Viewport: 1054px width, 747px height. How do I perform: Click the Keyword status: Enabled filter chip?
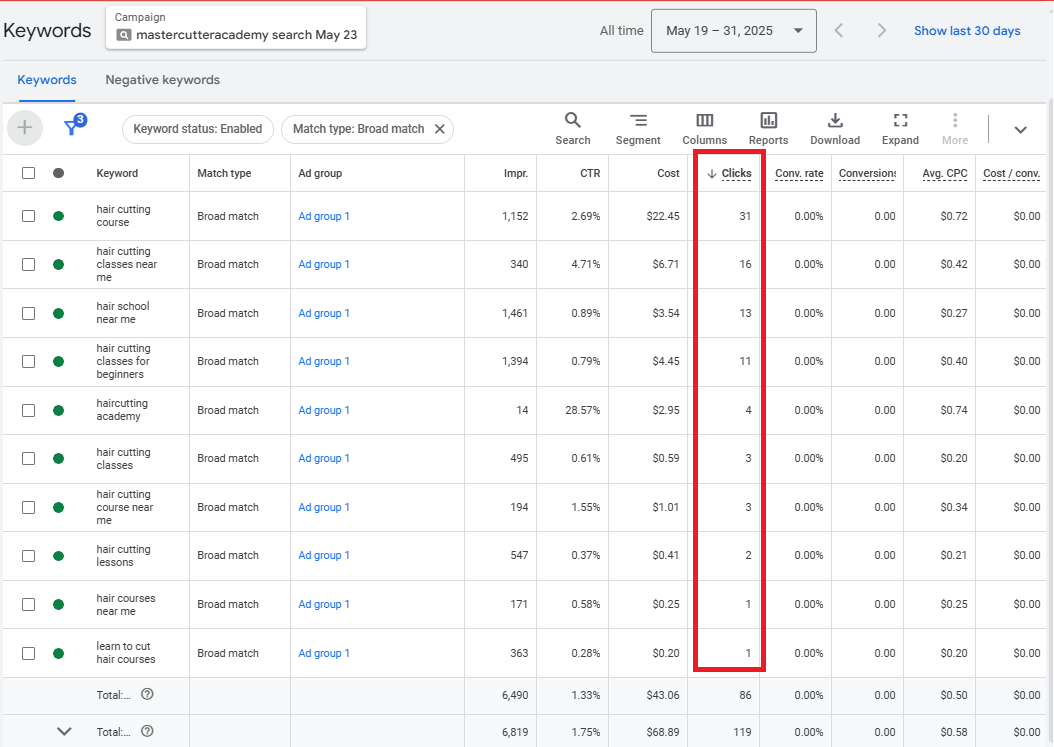[198, 128]
